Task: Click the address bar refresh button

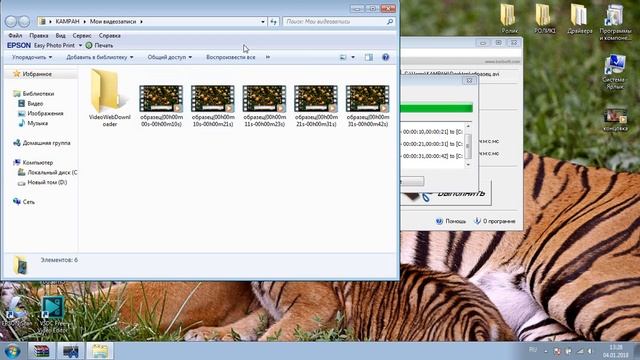Action: pyautogui.click(x=273, y=22)
